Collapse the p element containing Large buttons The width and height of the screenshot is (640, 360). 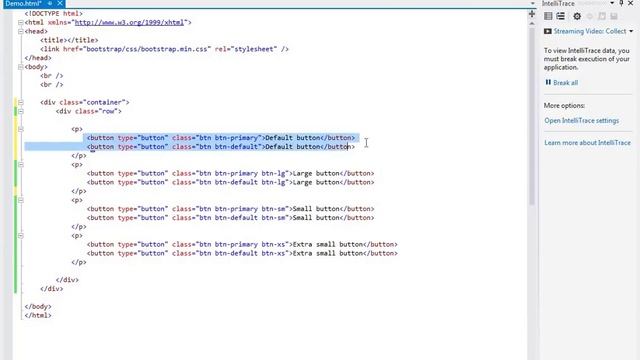click(20, 164)
